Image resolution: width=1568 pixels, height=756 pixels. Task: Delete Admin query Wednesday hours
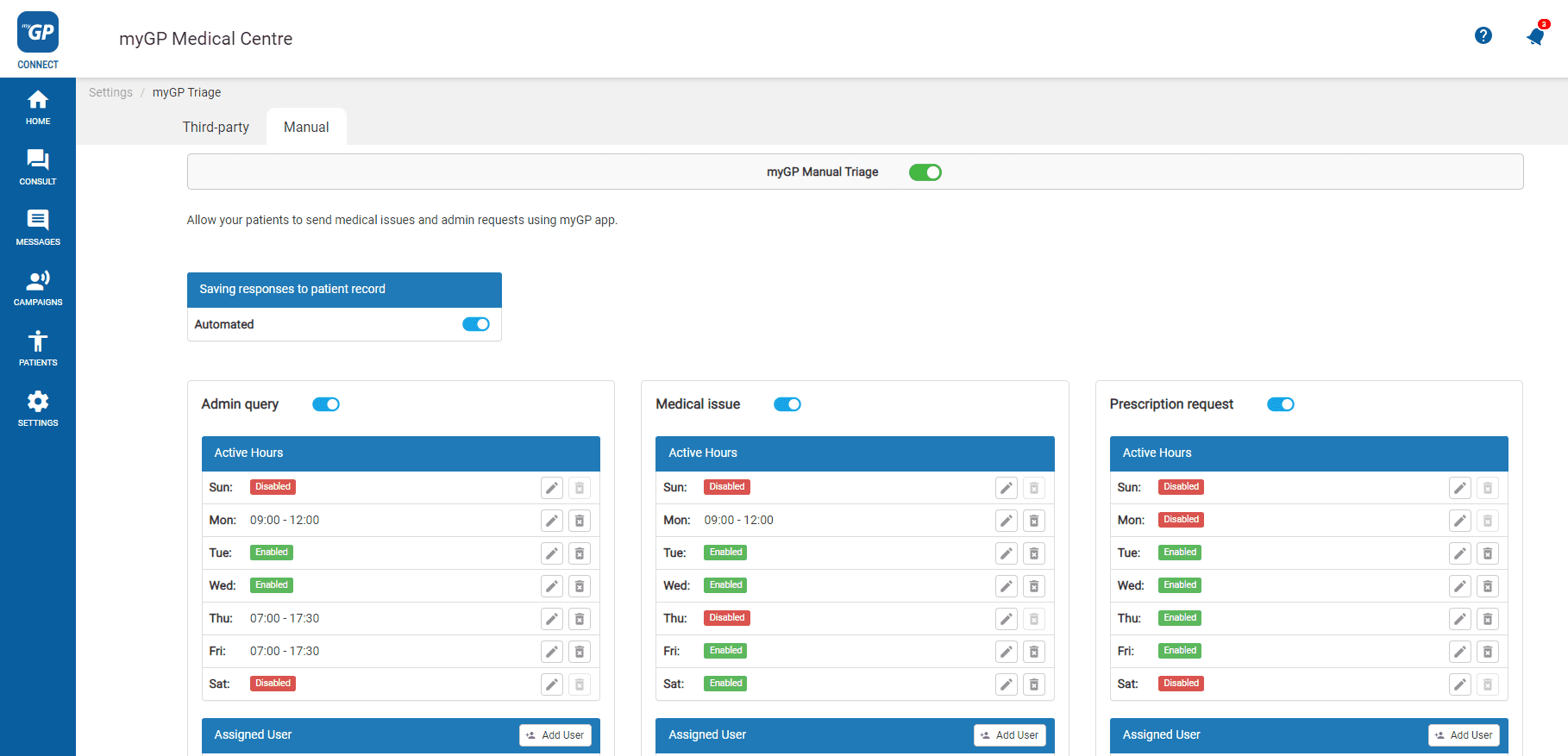coord(580,586)
